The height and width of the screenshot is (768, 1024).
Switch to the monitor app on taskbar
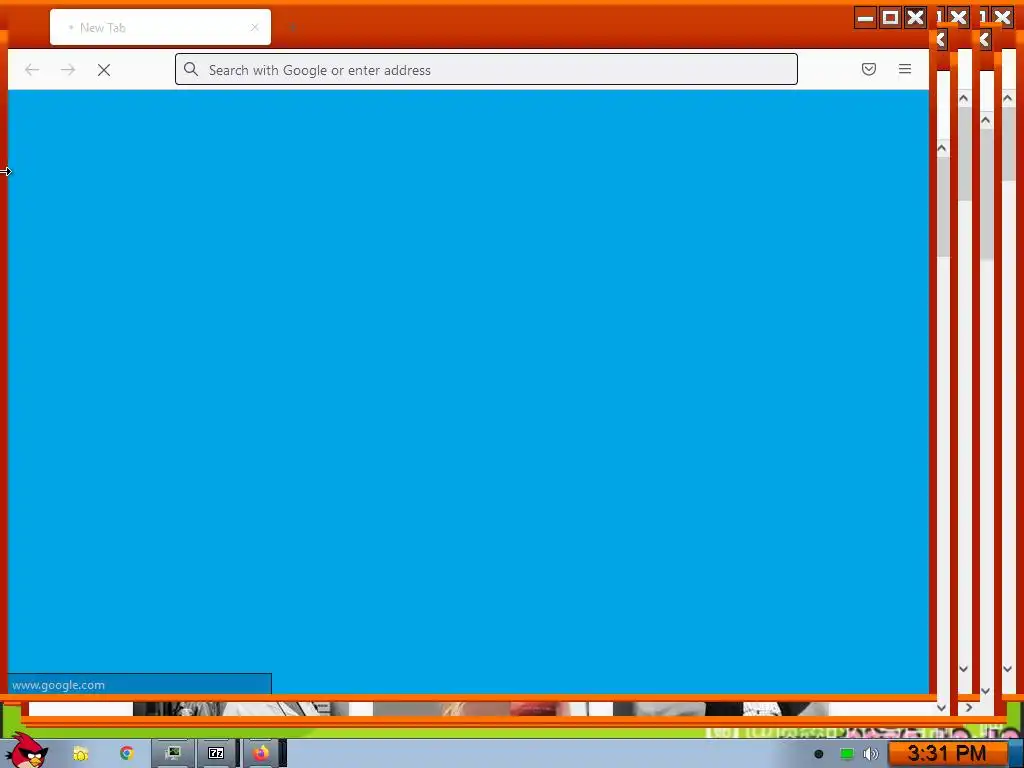point(173,754)
